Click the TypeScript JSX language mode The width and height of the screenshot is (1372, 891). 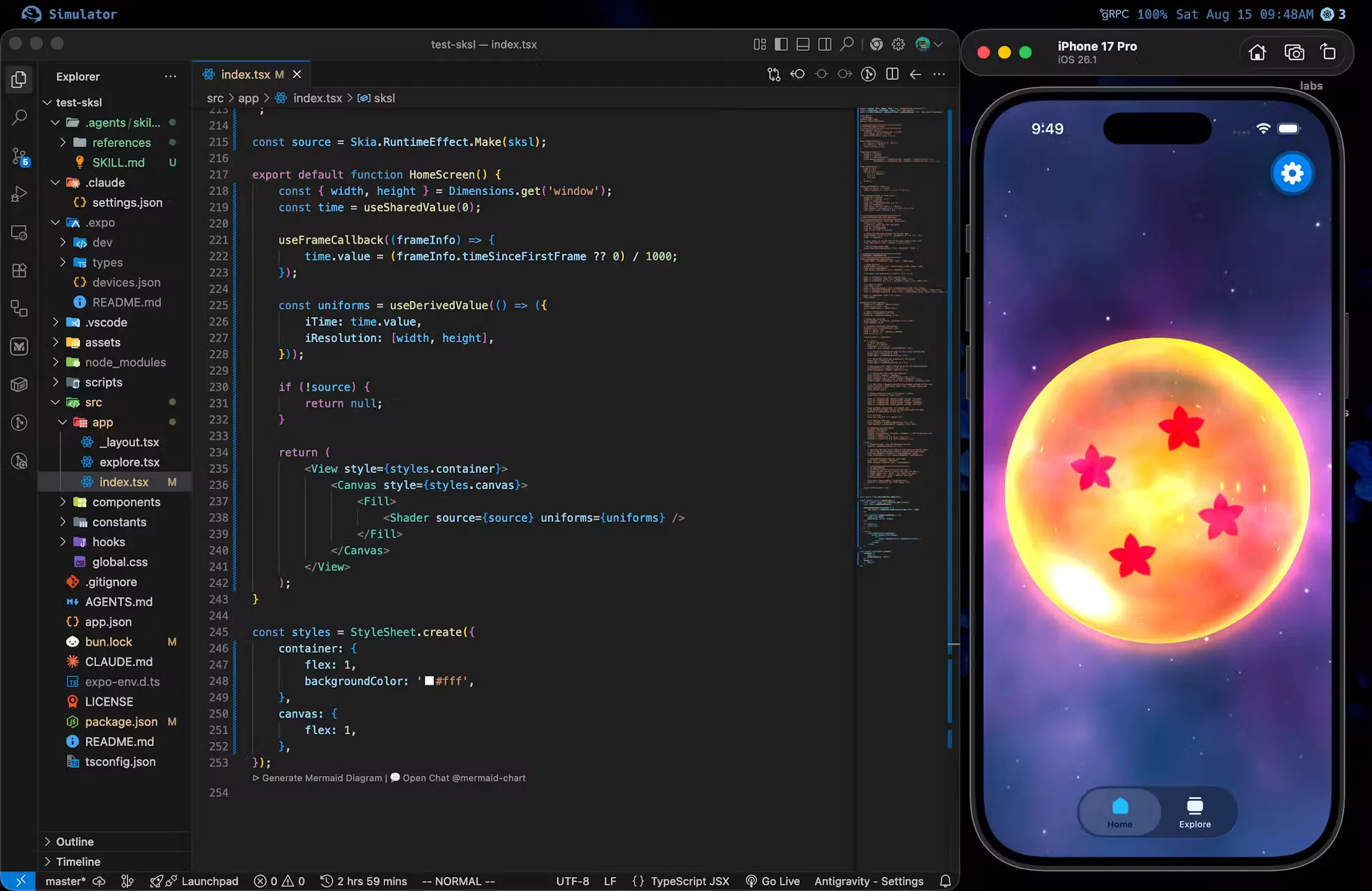coord(690,881)
